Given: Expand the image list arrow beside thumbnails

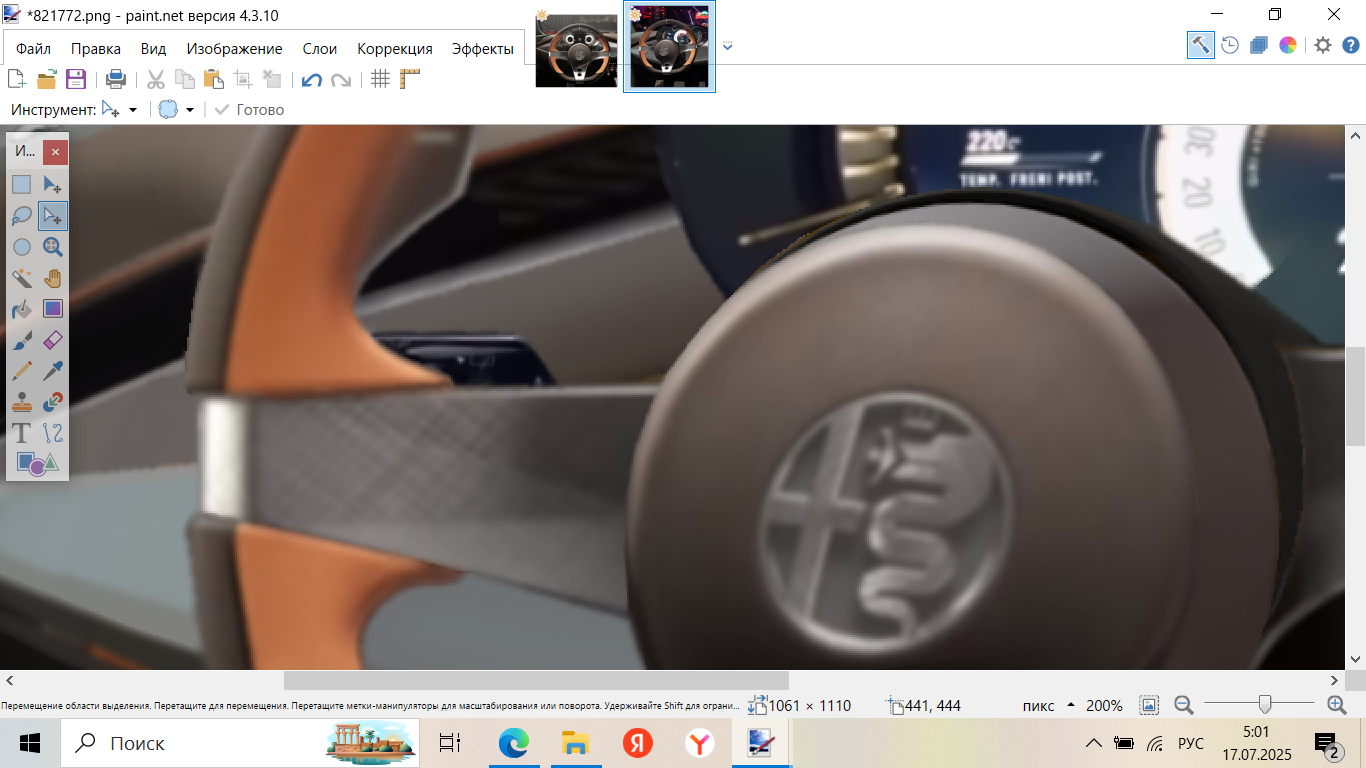Looking at the screenshot, I should click(x=727, y=46).
